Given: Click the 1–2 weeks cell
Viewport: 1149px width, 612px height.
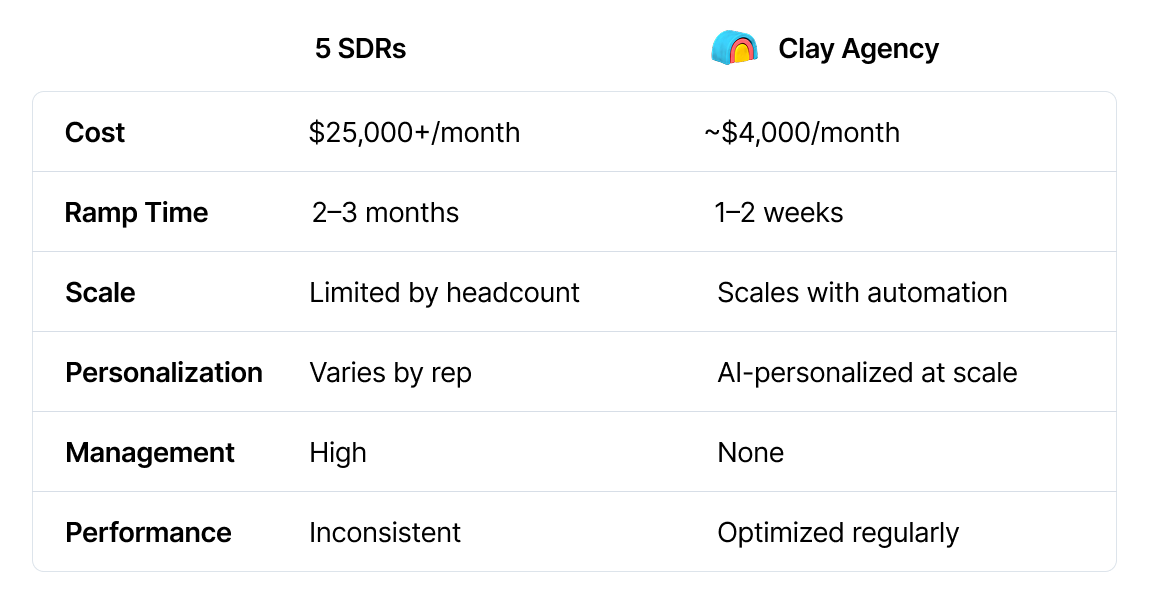Looking at the screenshot, I should tap(779, 213).
